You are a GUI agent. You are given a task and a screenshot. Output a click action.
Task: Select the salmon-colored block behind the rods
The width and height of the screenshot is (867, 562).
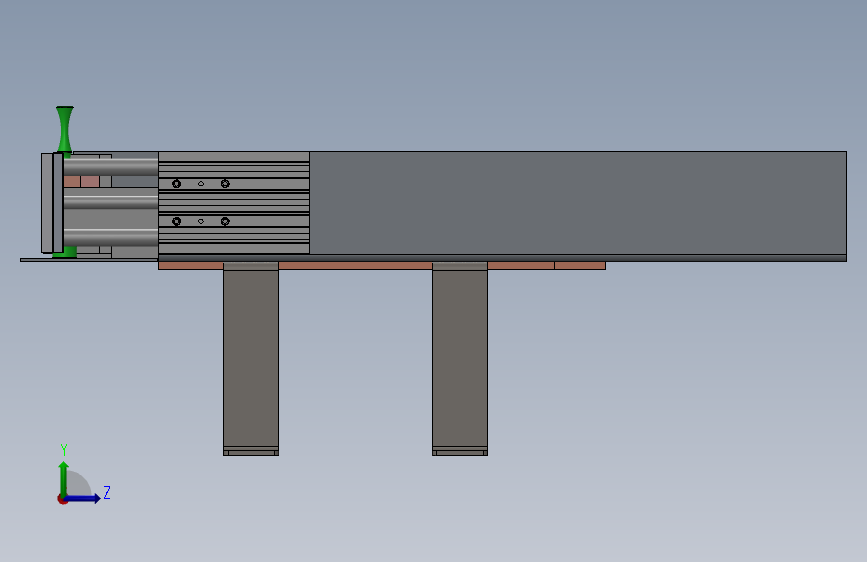[x=81, y=181]
